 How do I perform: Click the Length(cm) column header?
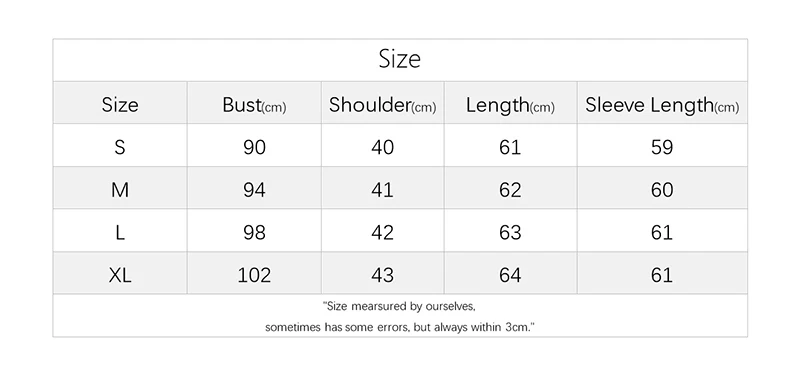tap(510, 106)
